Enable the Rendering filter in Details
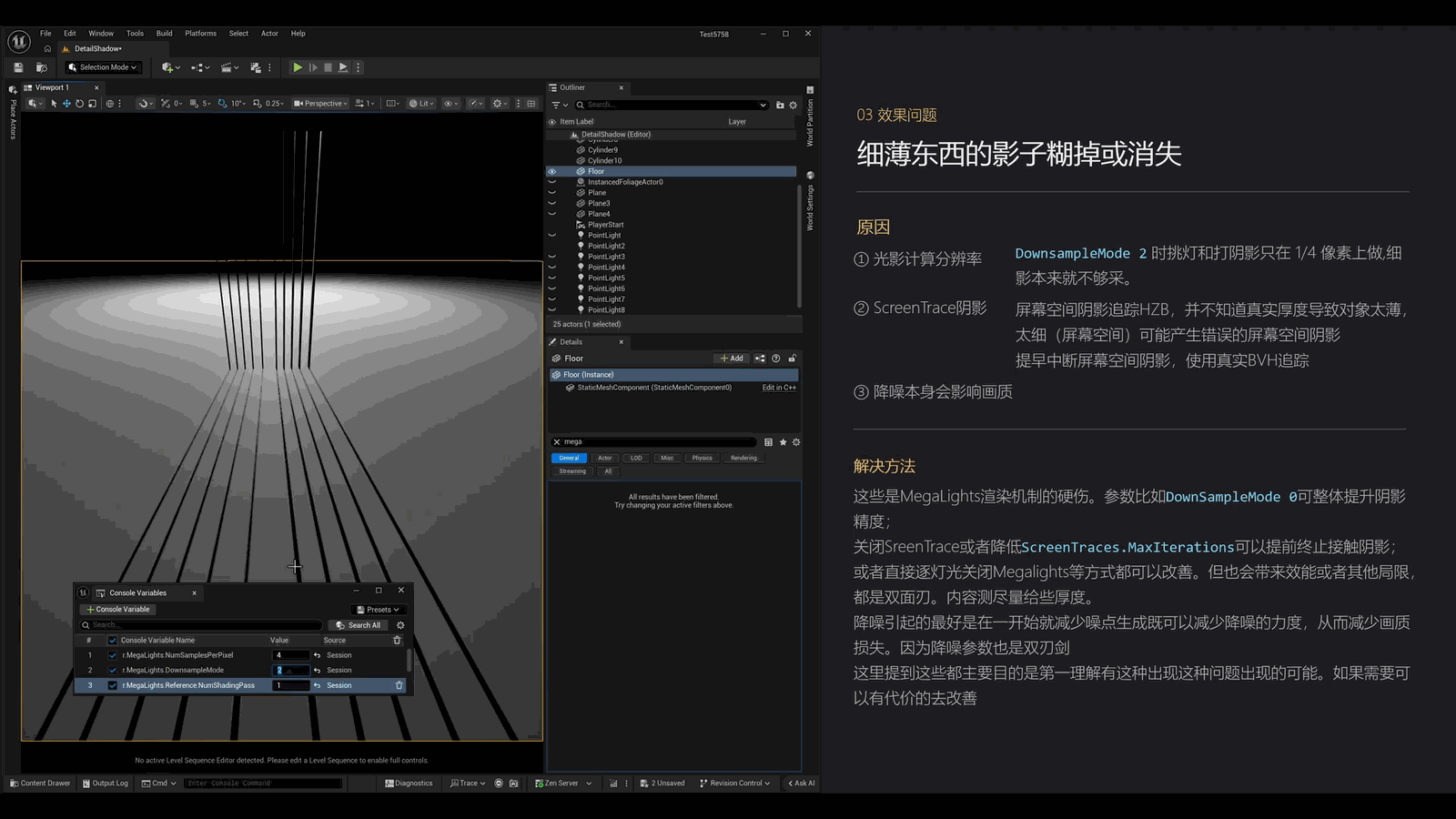This screenshot has width=1456, height=819. coord(743,458)
